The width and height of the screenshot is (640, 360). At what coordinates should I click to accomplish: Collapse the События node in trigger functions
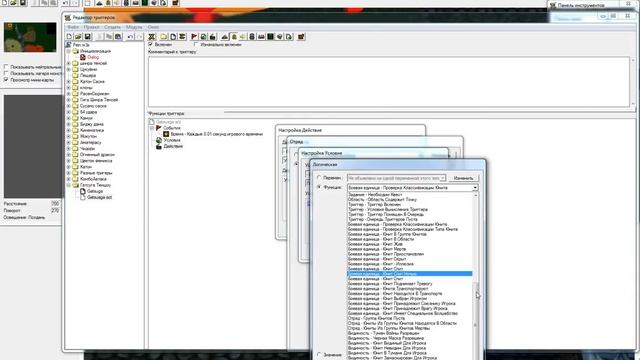152,128
